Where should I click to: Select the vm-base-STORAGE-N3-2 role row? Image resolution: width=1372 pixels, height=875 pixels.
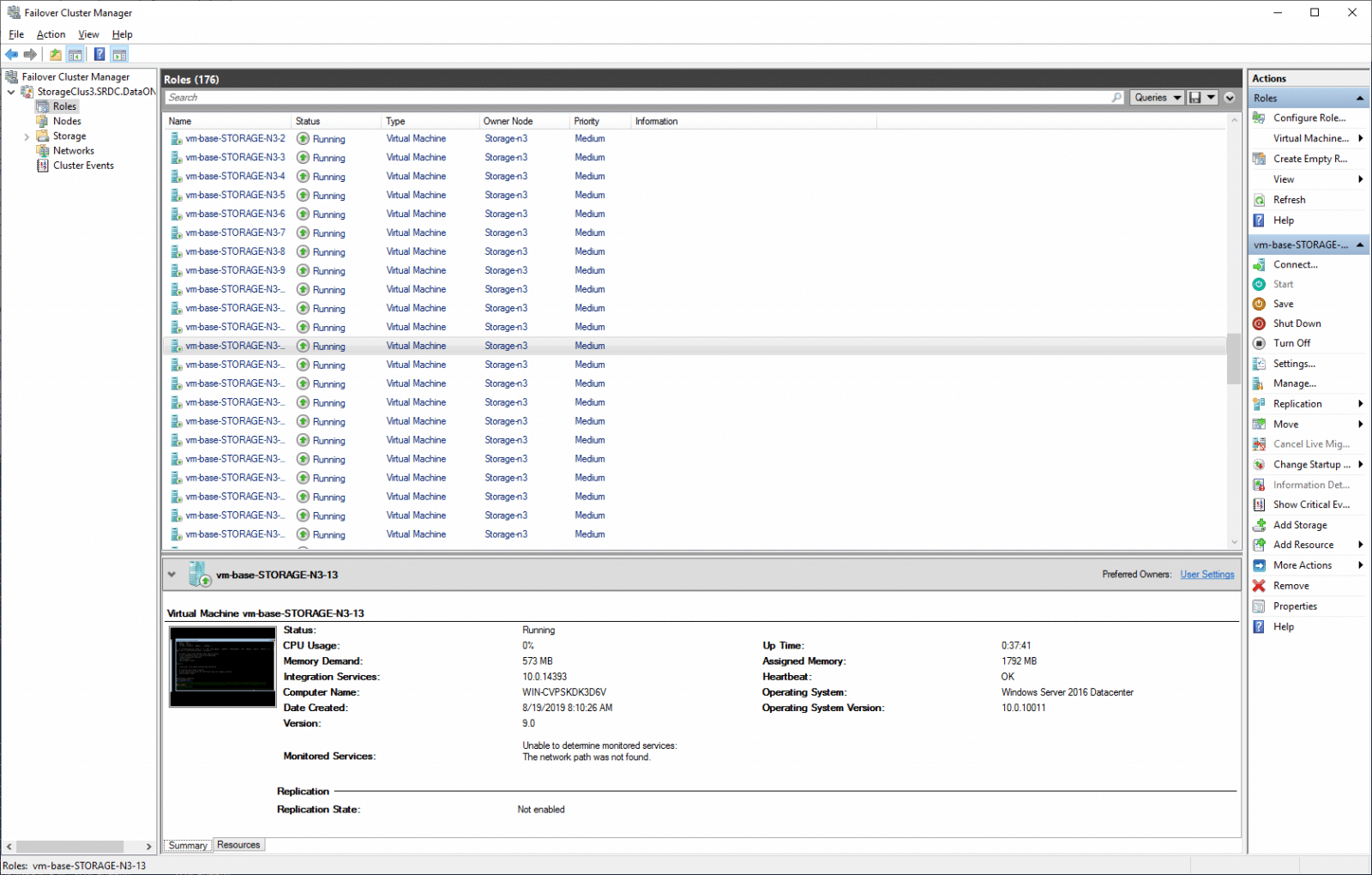(695, 139)
